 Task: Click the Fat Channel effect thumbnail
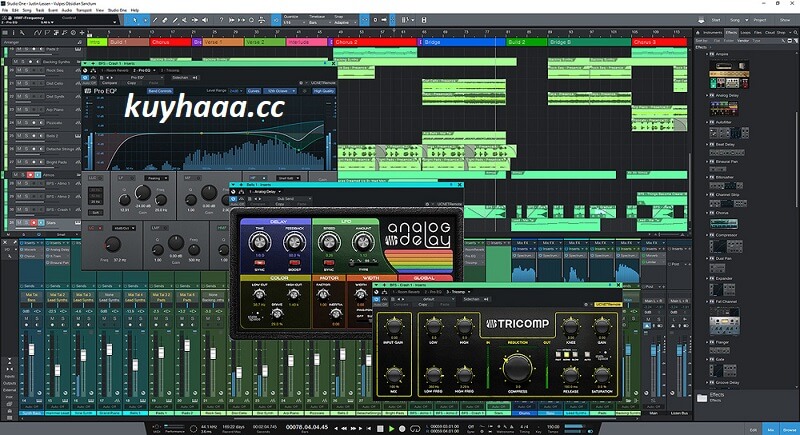724,320
